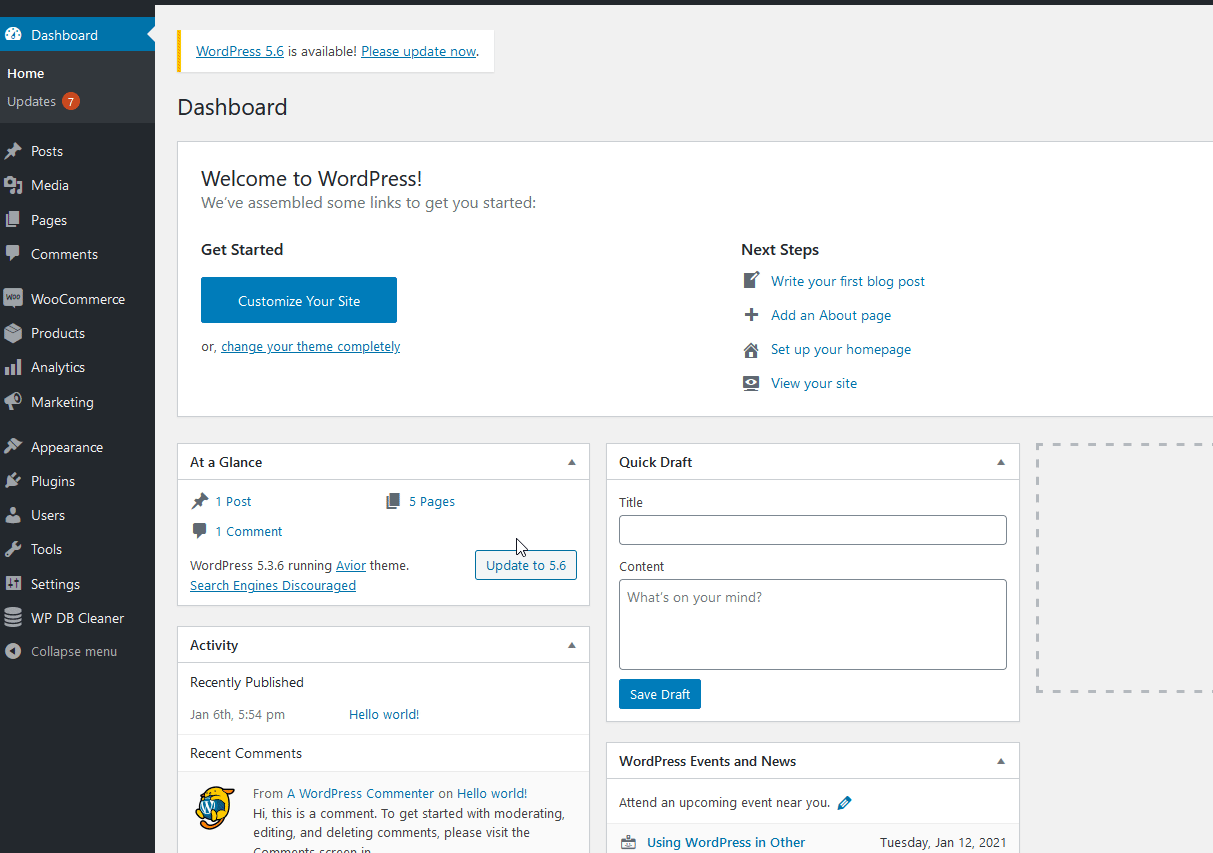The width and height of the screenshot is (1213, 853).
Task: Click the Tools wrench icon
Action: coord(13,549)
